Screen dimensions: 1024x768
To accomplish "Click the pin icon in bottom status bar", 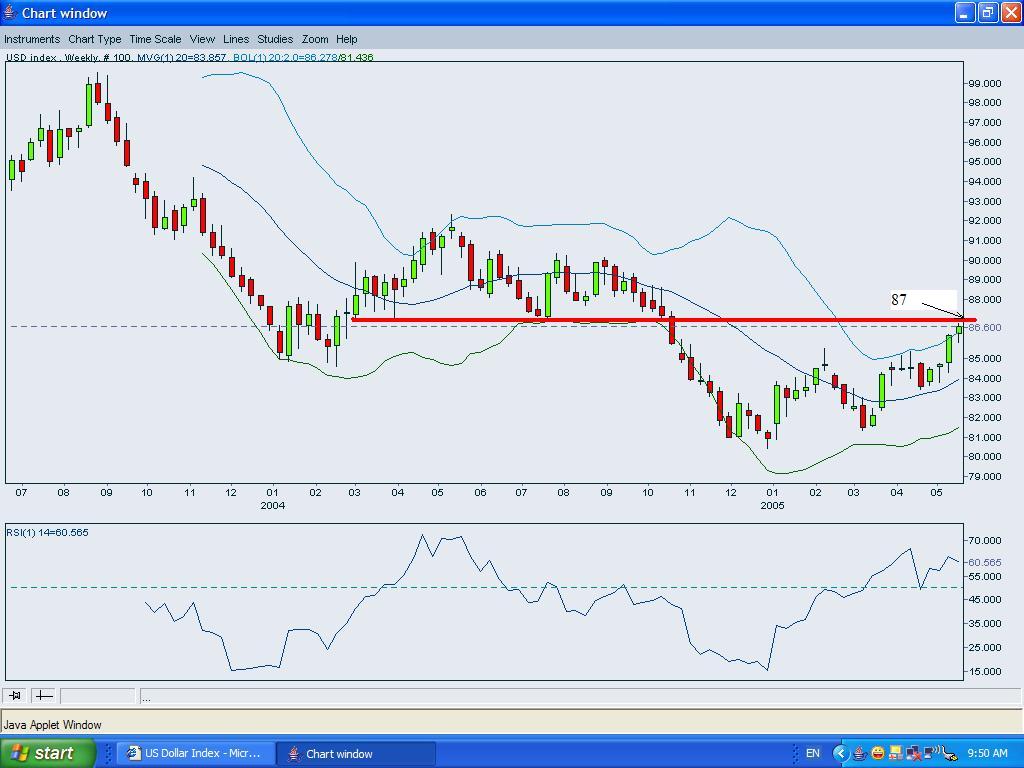I will pos(15,695).
